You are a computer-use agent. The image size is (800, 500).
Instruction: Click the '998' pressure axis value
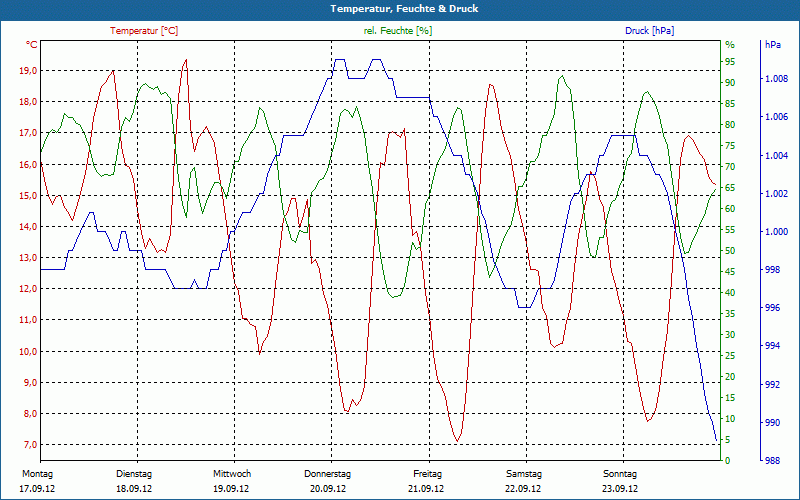coord(773,270)
